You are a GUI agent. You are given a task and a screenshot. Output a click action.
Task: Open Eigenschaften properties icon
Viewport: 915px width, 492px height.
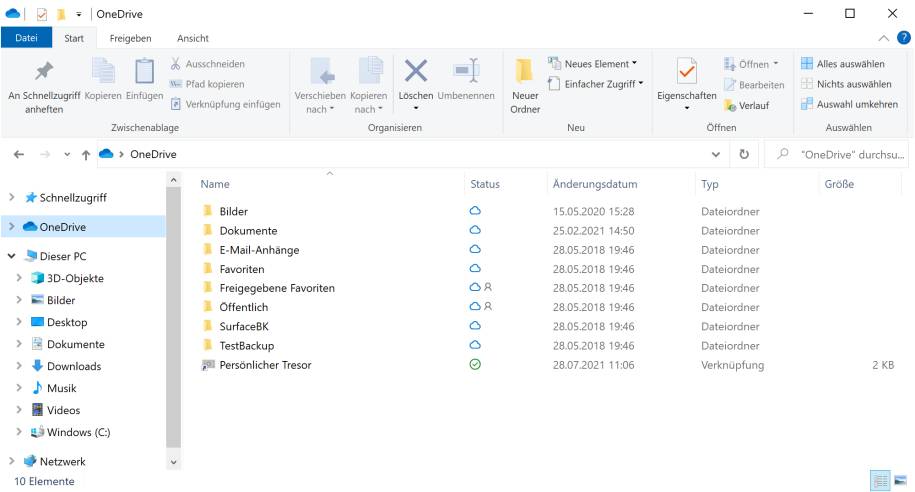point(686,72)
